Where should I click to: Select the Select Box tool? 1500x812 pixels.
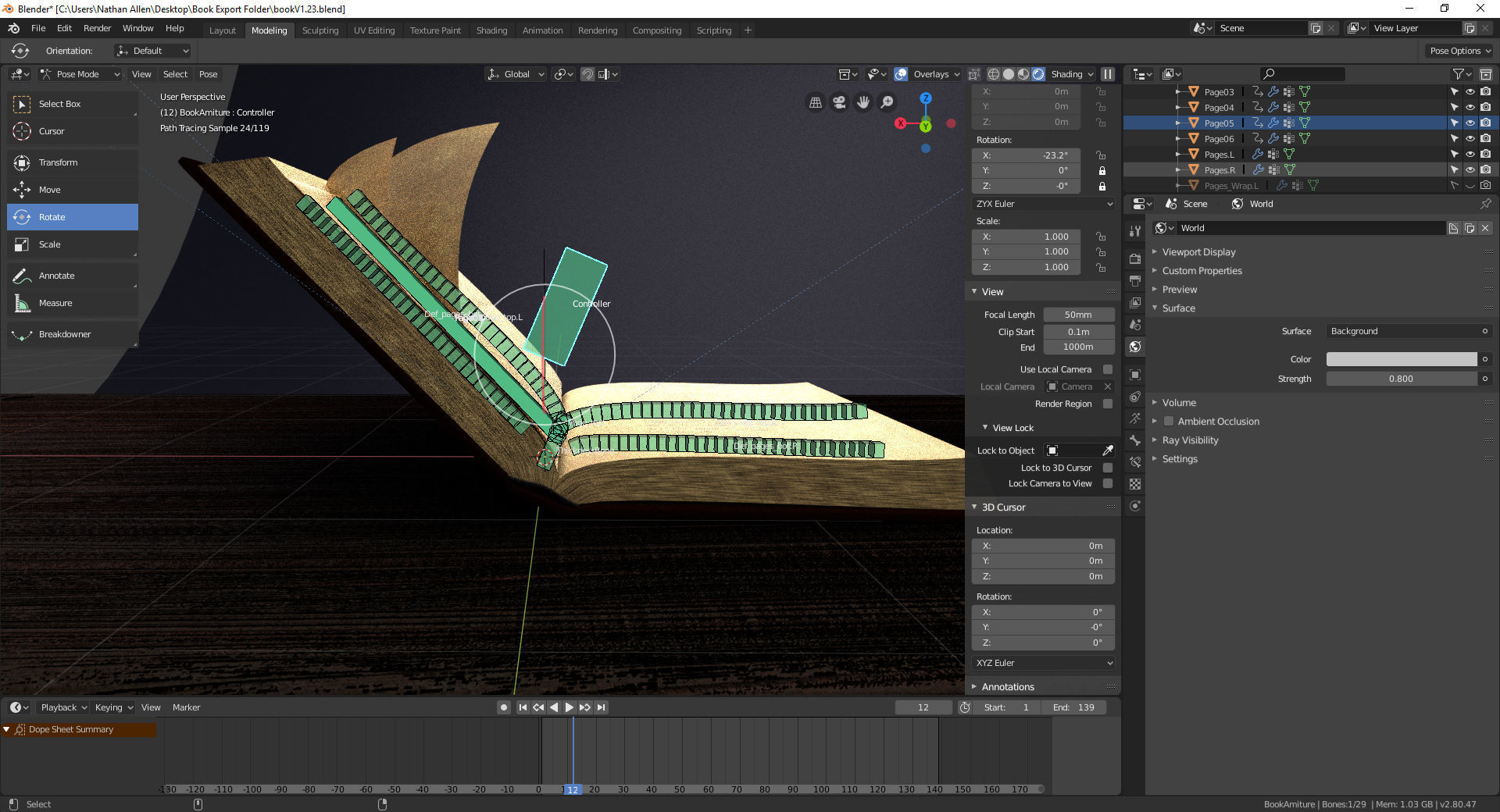click(x=73, y=104)
